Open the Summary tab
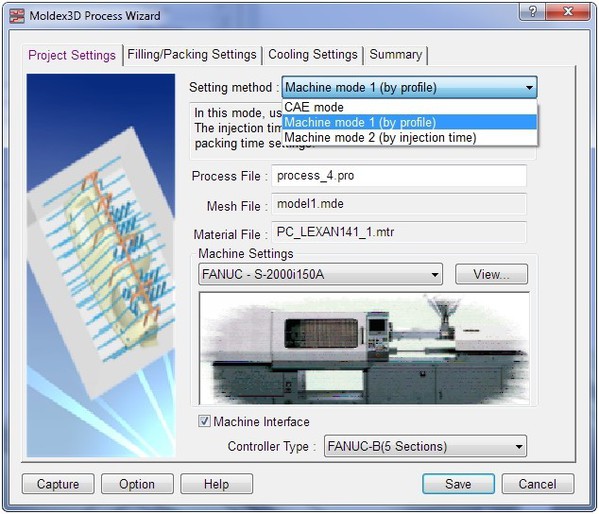This screenshot has height=514, width=599. (396, 55)
